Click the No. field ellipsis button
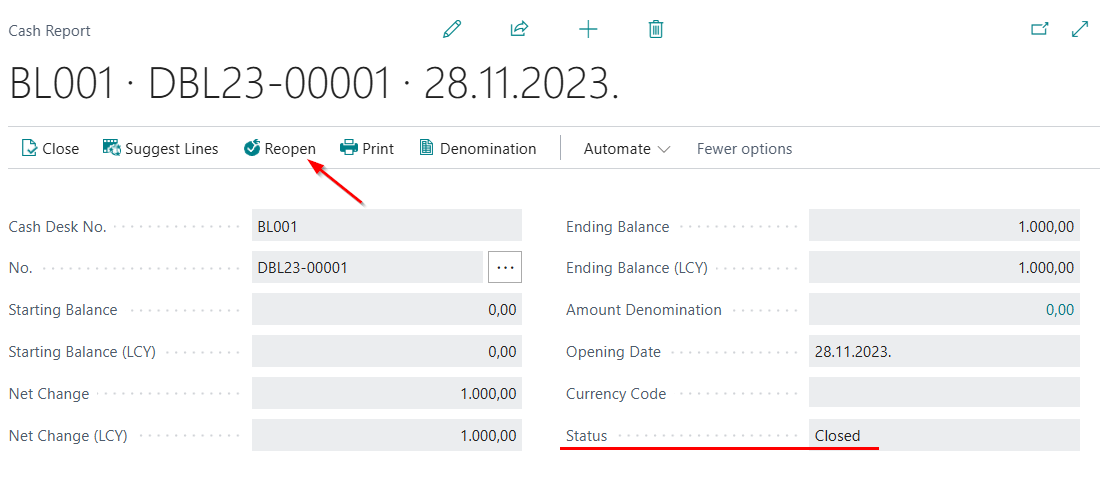1113x483 pixels. point(505,267)
